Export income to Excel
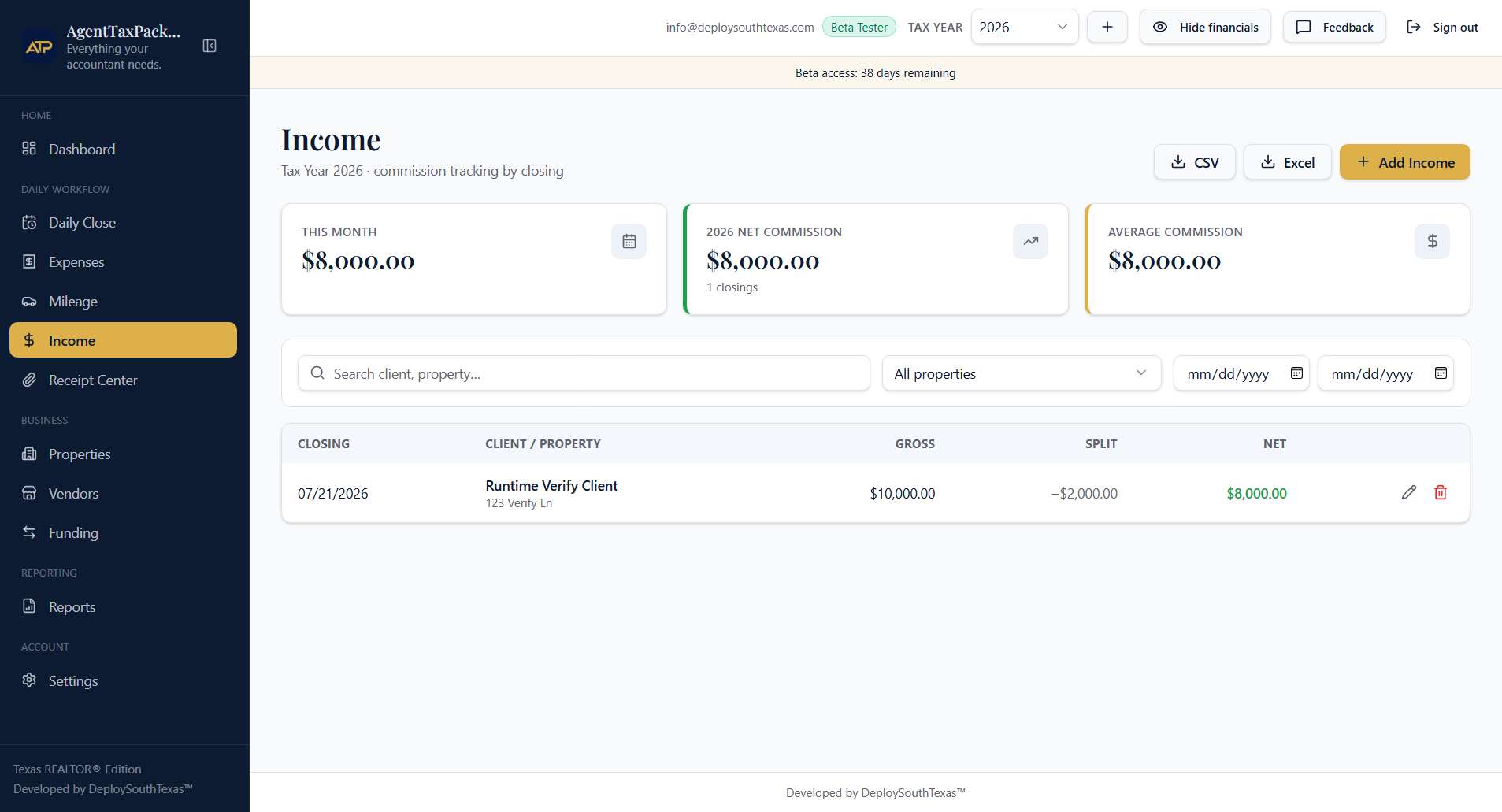Viewport: 1502px width, 812px height. point(1287,162)
